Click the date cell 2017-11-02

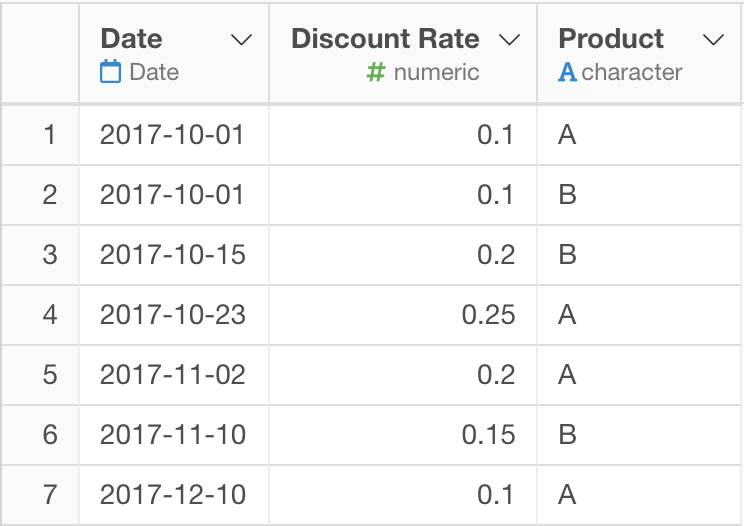click(x=173, y=375)
